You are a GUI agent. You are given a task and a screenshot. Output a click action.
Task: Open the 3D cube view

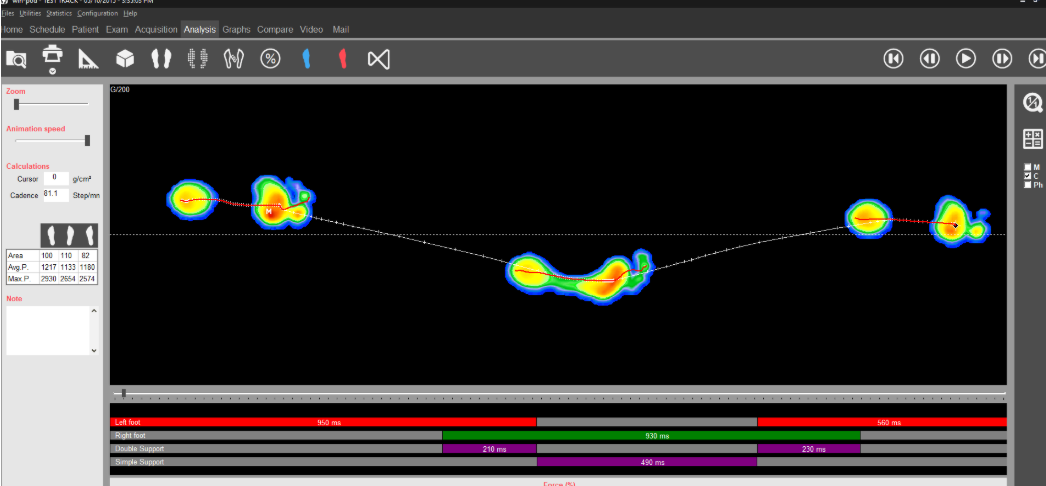click(125, 59)
